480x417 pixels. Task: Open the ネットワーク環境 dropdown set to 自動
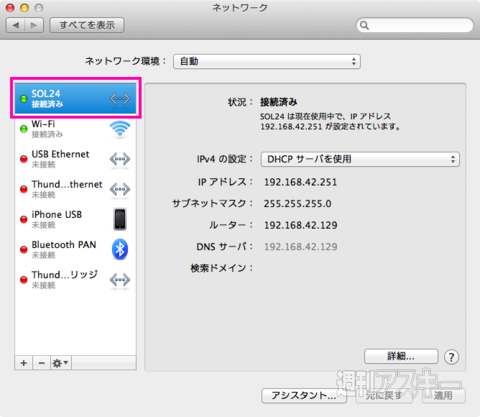click(x=267, y=61)
